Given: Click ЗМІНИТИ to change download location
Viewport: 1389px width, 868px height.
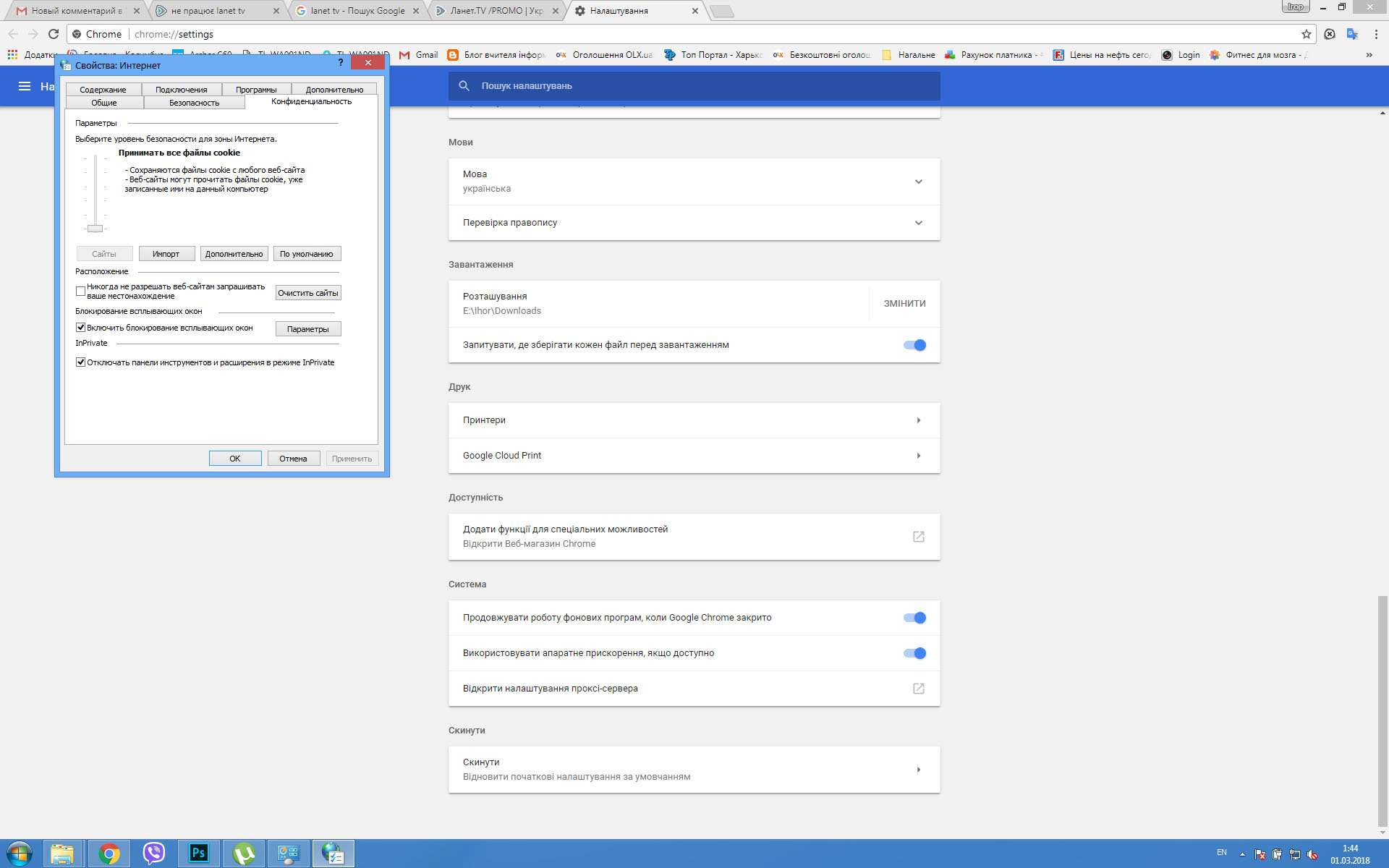Looking at the screenshot, I should [x=904, y=304].
